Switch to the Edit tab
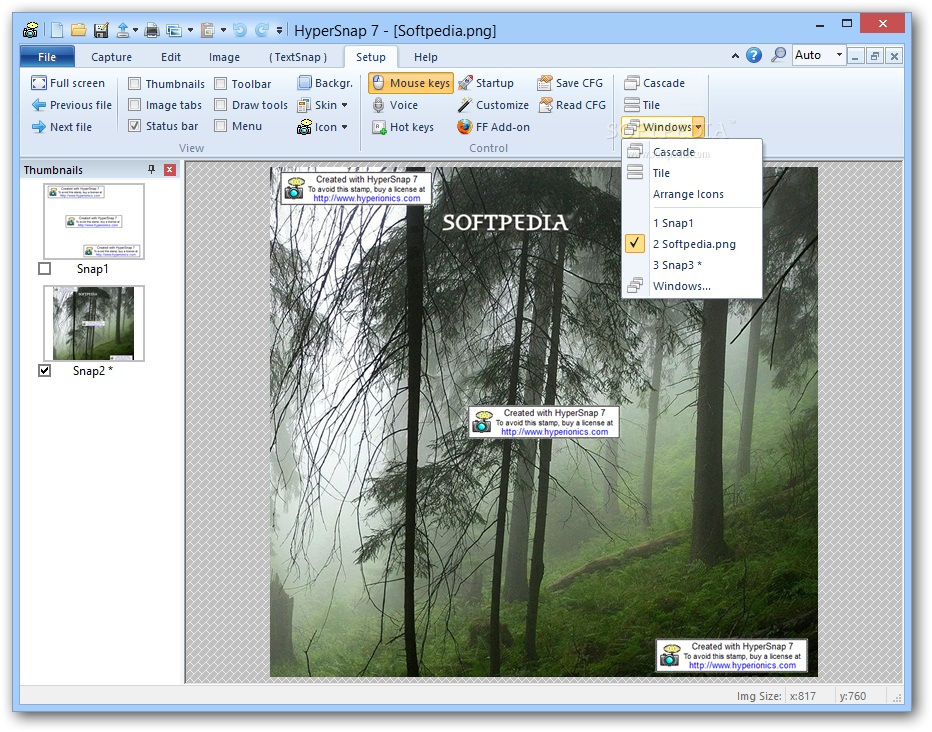 pos(171,57)
